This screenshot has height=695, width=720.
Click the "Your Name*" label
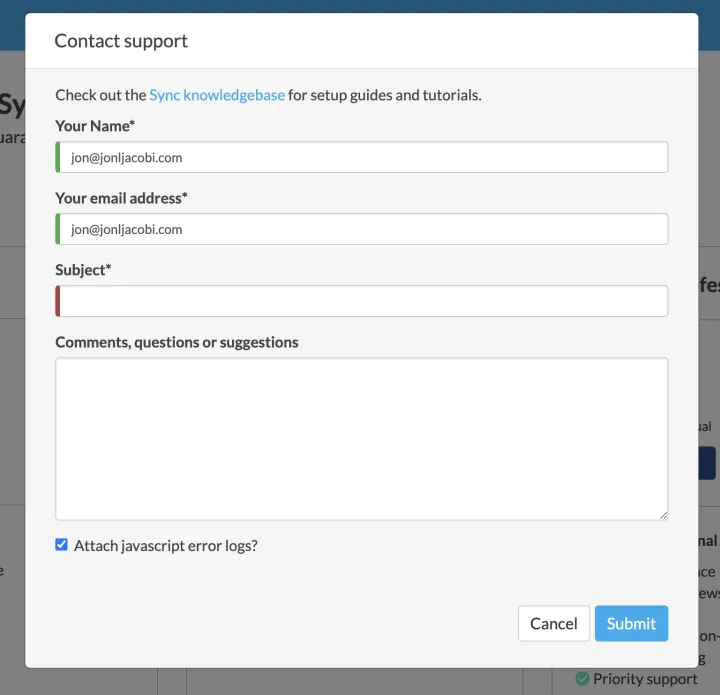[95, 126]
